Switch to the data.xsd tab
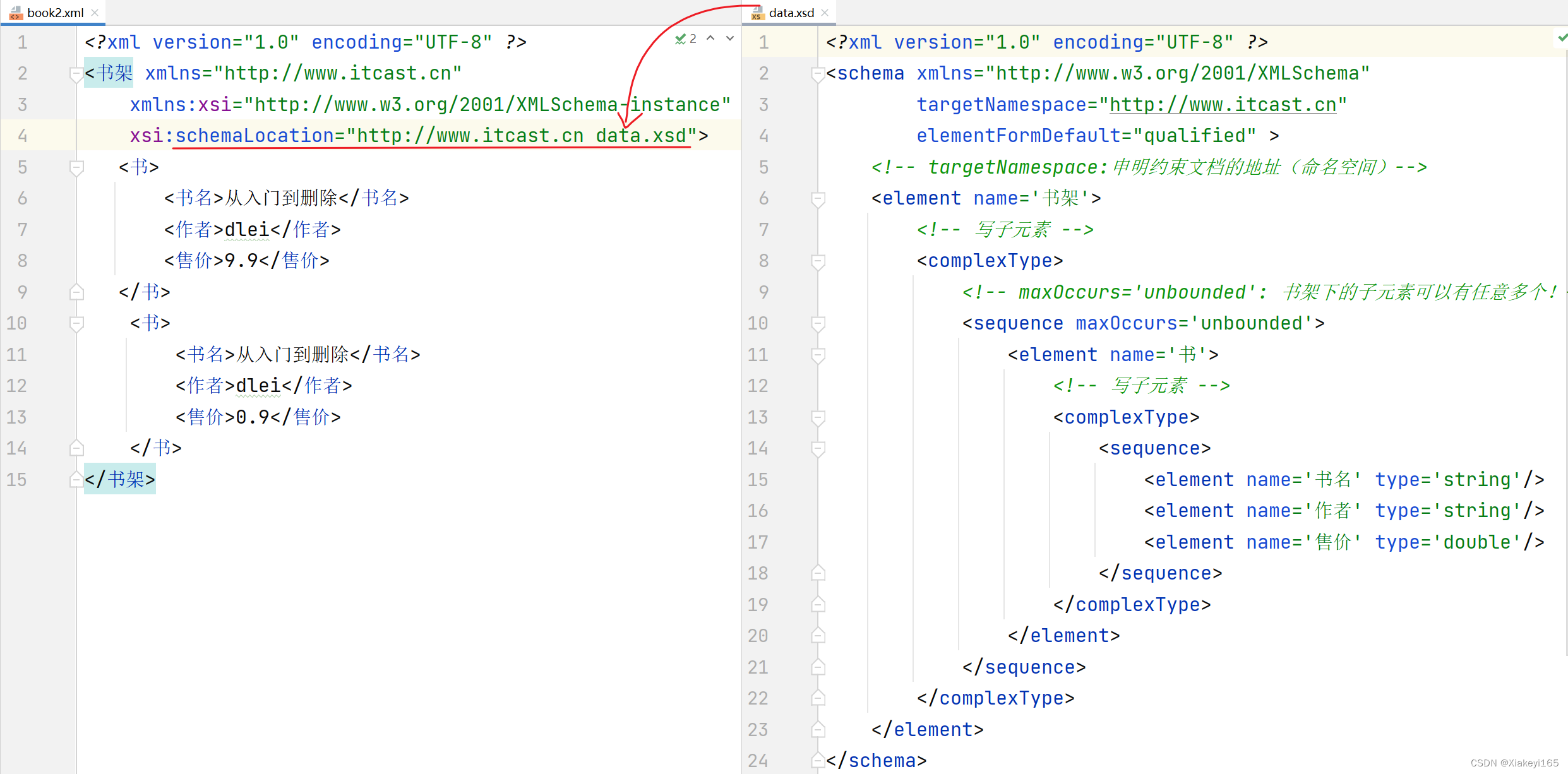 791,13
